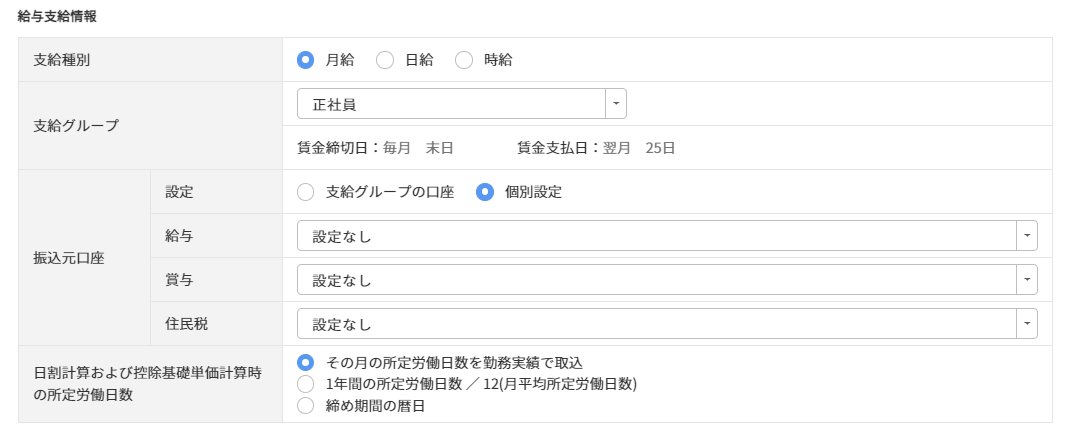Select 支給グループの口座 radio option
The width and height of the screenshot is (1078, 431).
(x=306, y=192)
